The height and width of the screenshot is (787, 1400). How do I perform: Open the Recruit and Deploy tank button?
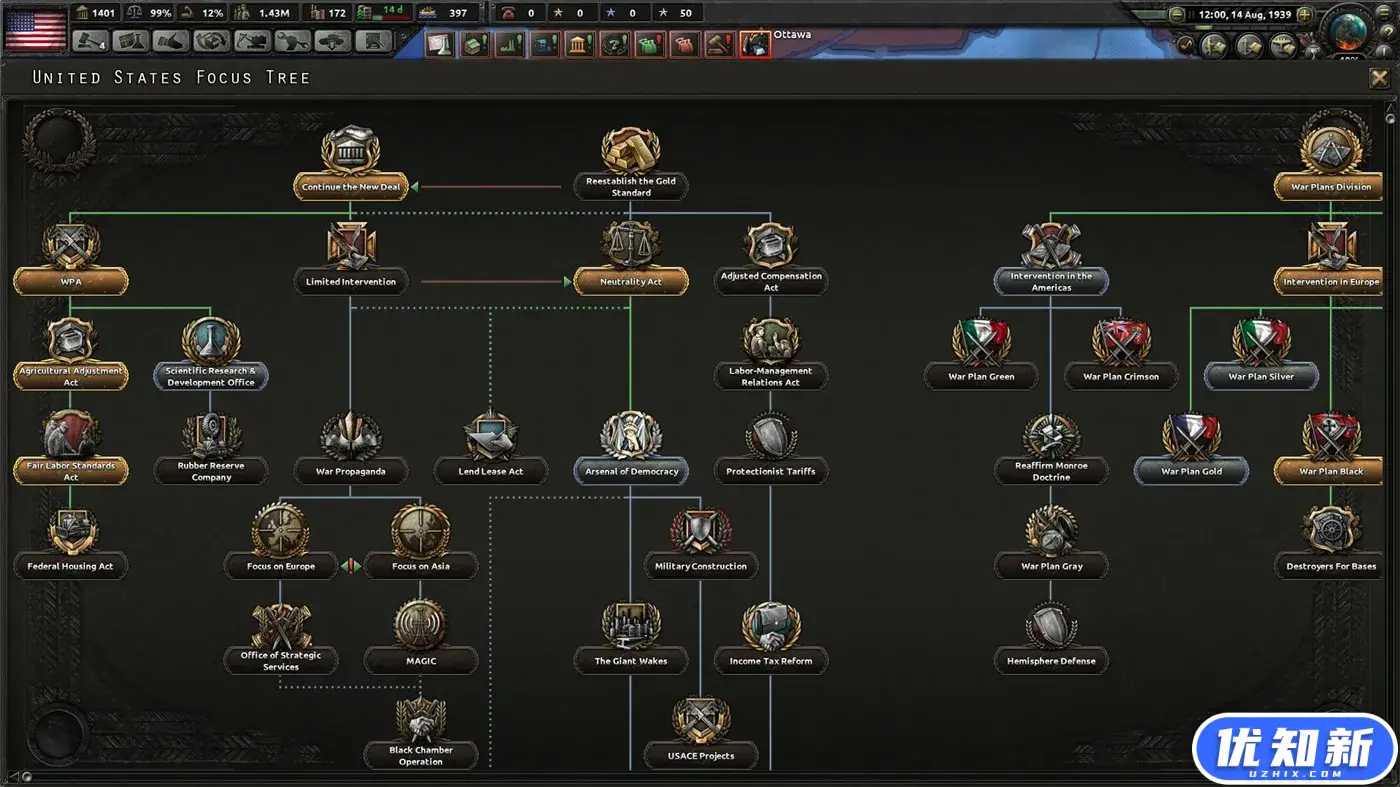333,42
